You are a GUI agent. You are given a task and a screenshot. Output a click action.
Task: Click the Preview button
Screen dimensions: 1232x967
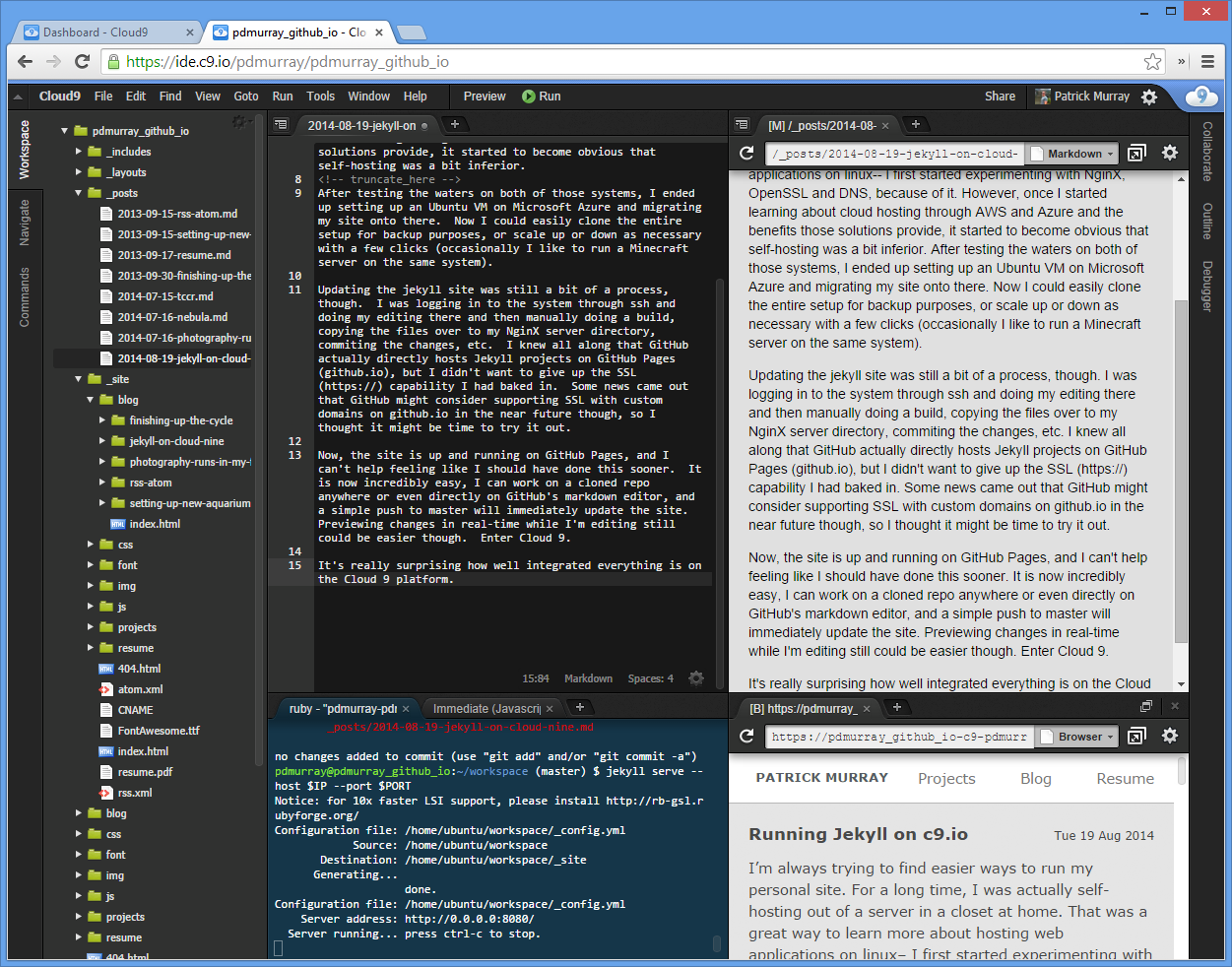485,97
